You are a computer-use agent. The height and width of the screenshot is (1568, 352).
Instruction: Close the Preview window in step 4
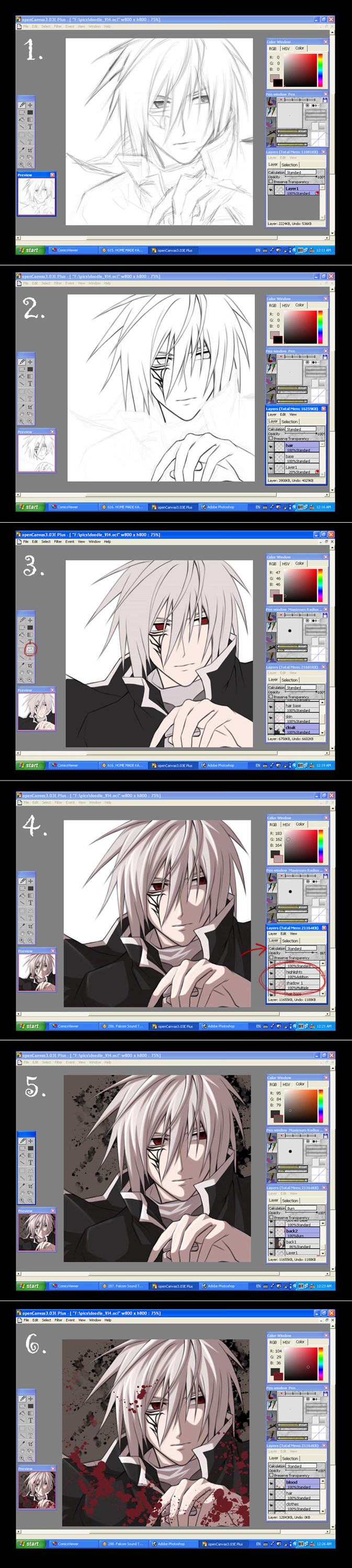pos(52,950)
